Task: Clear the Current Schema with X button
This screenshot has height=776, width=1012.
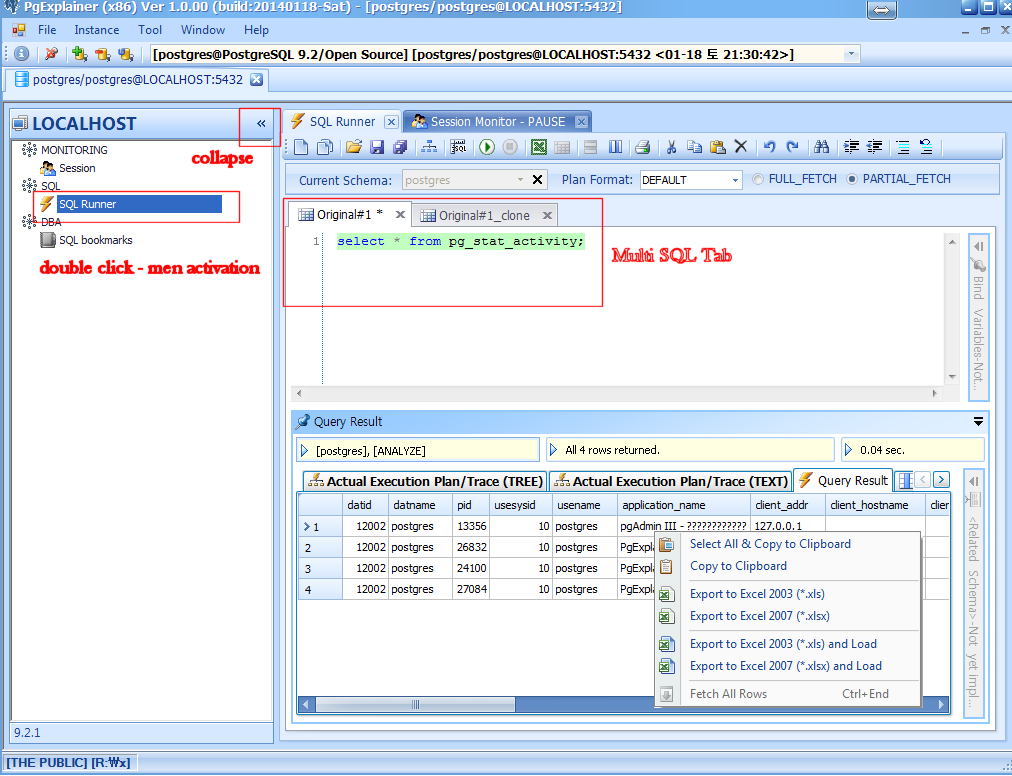Action: pyautogui.click(x=537, y=179)
